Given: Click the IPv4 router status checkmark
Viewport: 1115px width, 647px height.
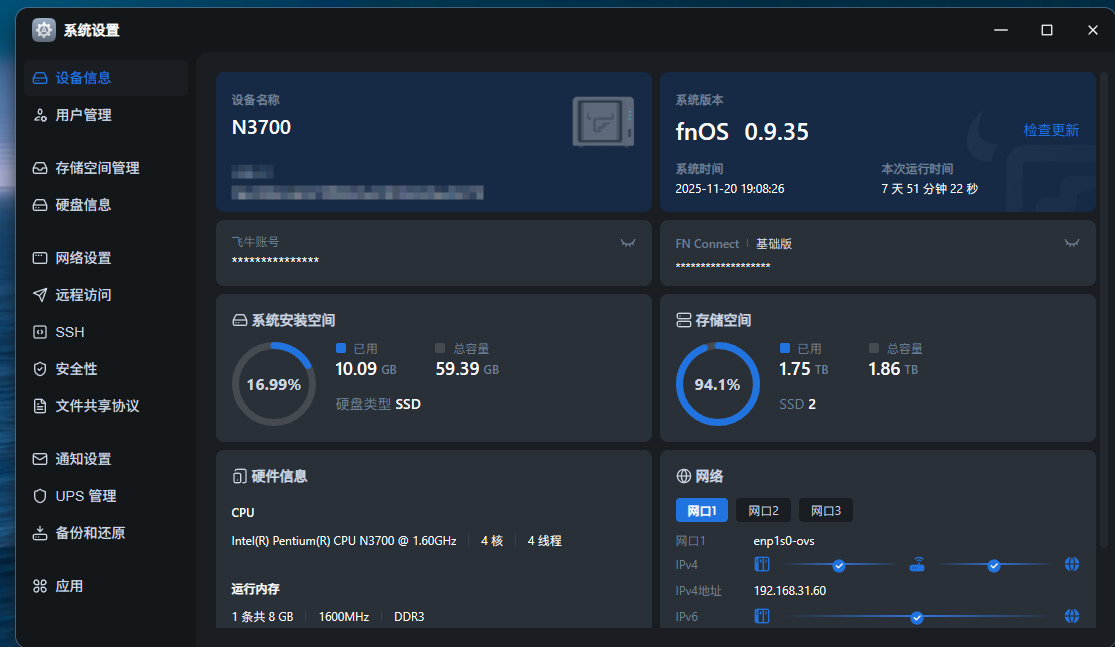Looking at the screenshot, I should [839, 565].
